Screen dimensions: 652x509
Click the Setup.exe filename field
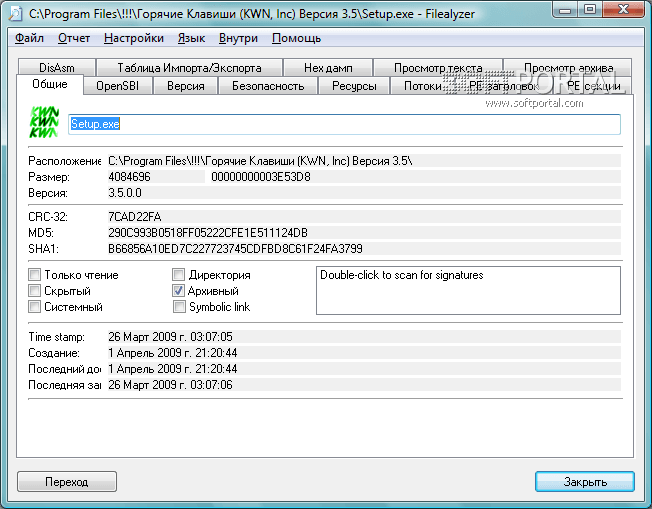tap(344, 124)
